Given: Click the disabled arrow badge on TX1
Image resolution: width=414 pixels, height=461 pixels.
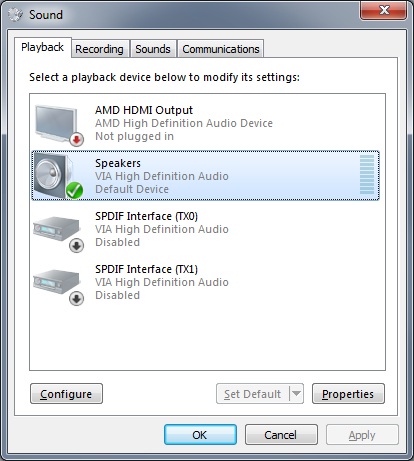Looking at the screenshot, I should [76, 299].
